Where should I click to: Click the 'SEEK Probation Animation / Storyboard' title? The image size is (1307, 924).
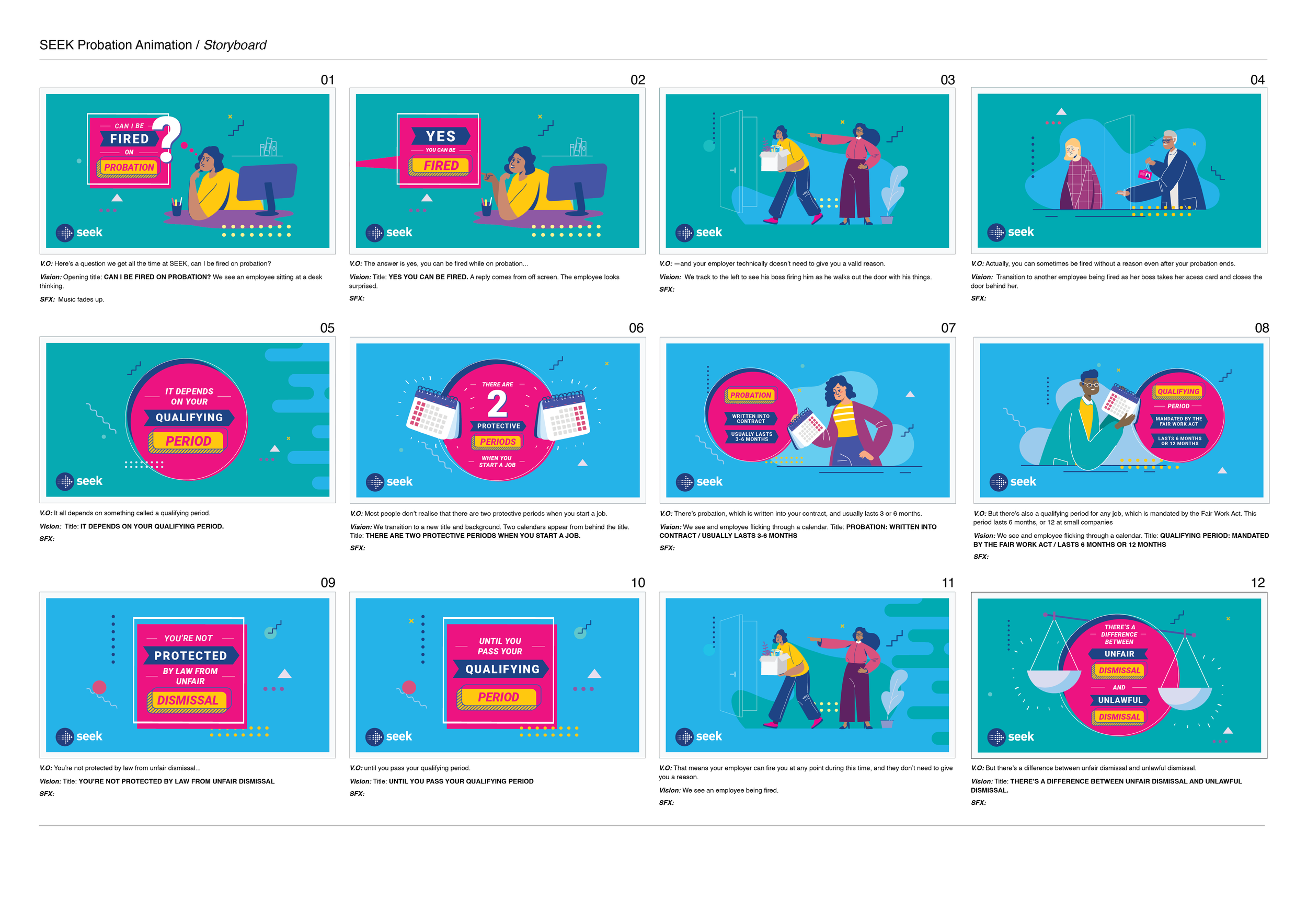pos(153,45)
